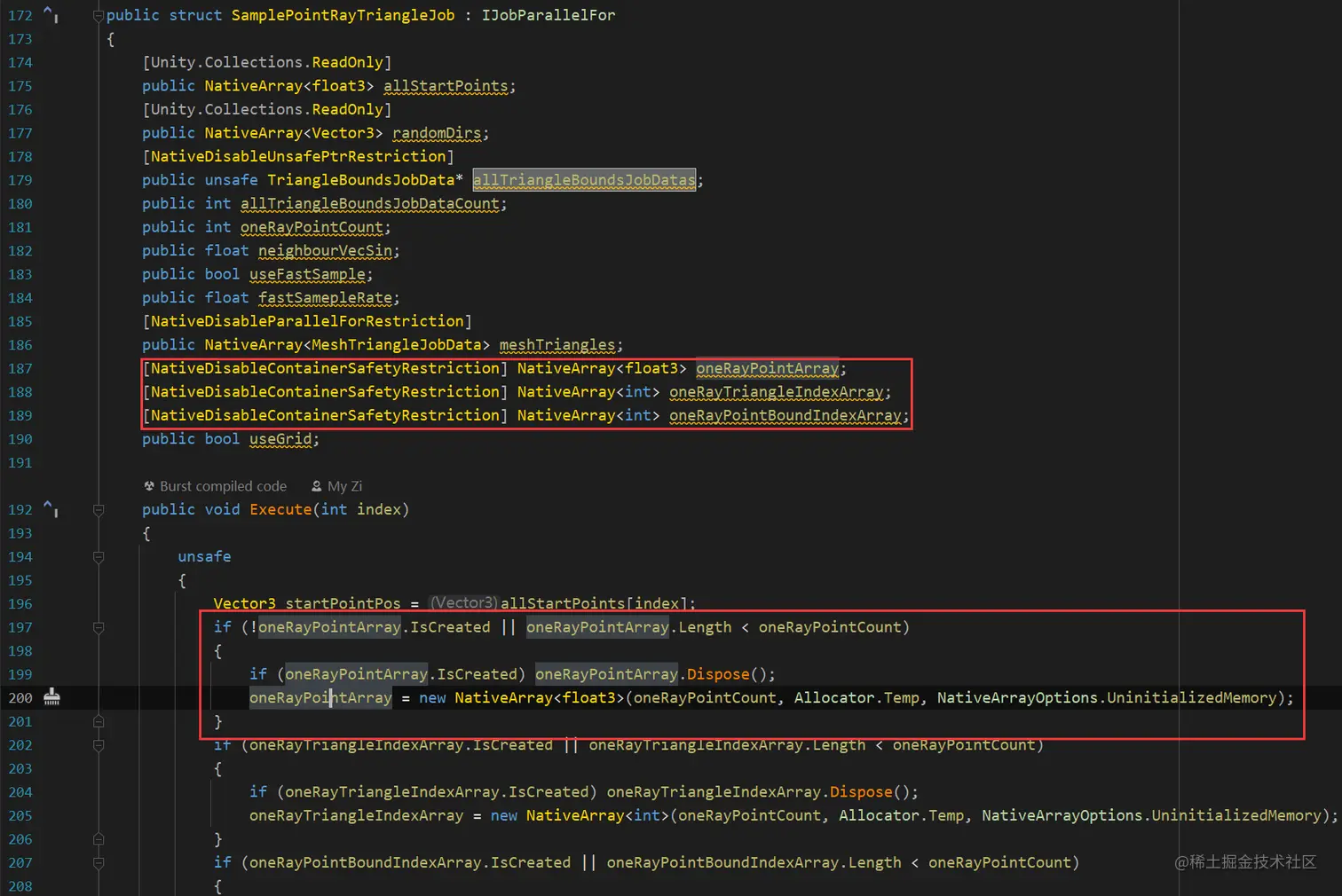Click the neighbourVecSin field name
The height and width of the screenshot is (896, 1342).
point(325,251)
